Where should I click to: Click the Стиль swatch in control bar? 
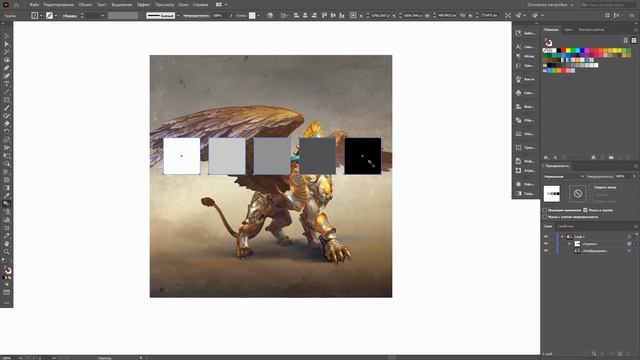pyautogui.click(x=252, y=16)
